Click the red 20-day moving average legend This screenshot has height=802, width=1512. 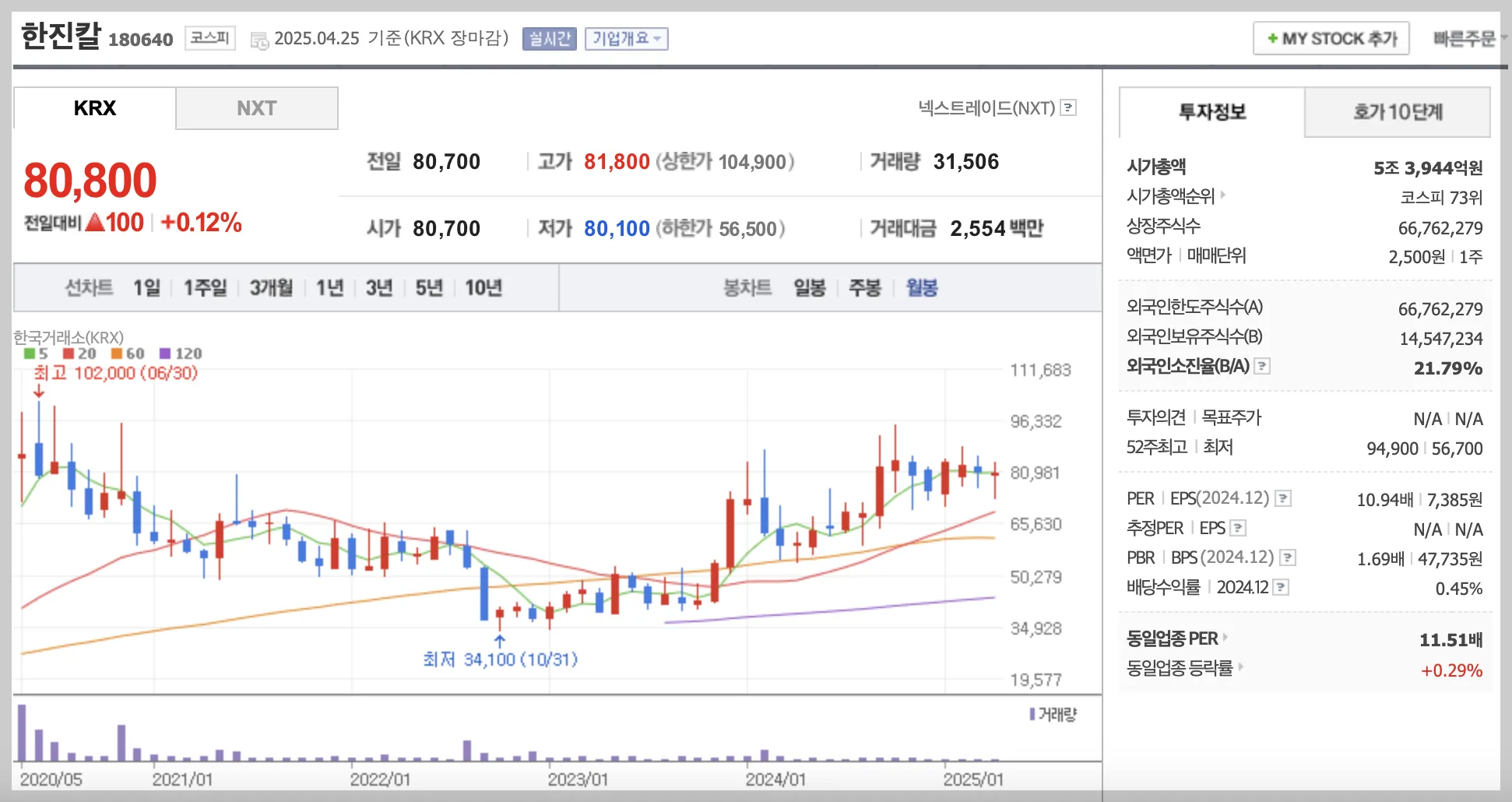(79, 354)
